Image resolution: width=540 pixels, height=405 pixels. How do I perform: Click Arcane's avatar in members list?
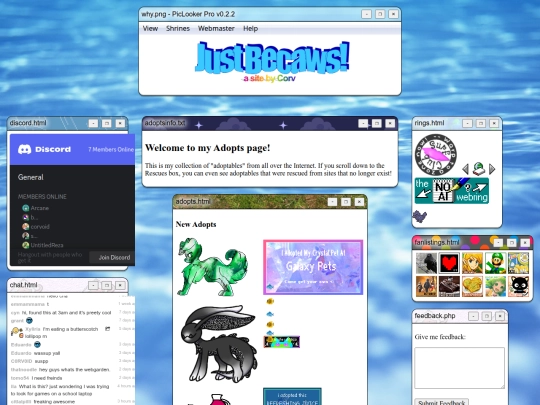[x=25, y=208]
